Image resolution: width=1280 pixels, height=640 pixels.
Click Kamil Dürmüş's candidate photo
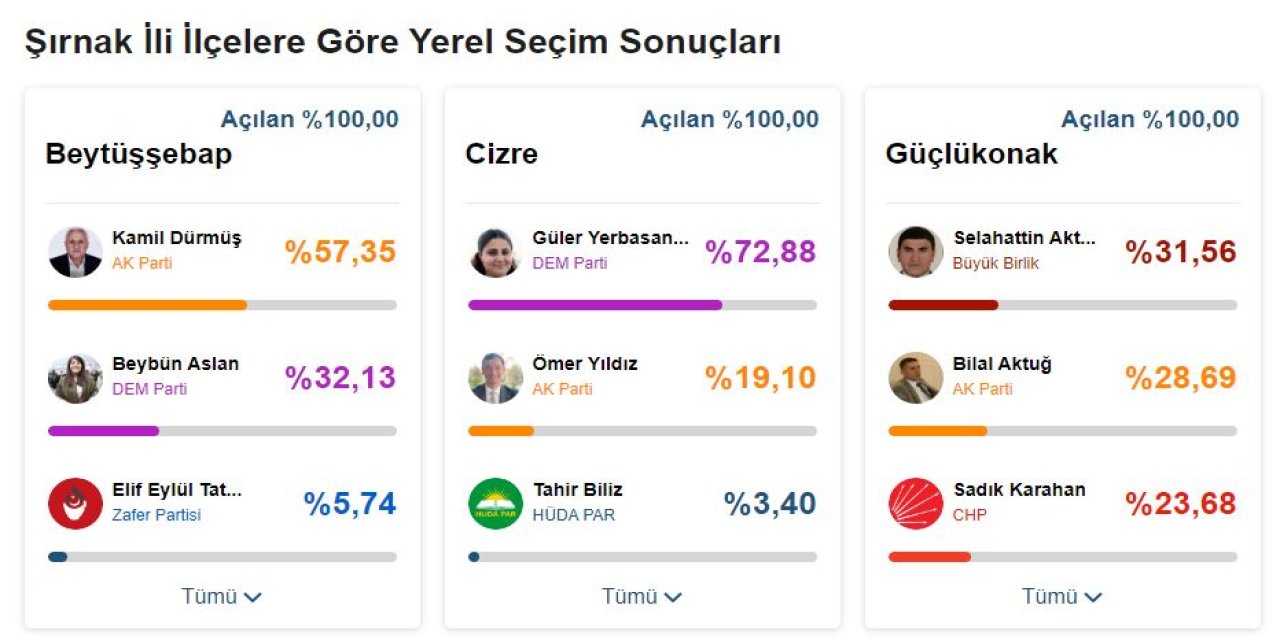tap(75, 251)
